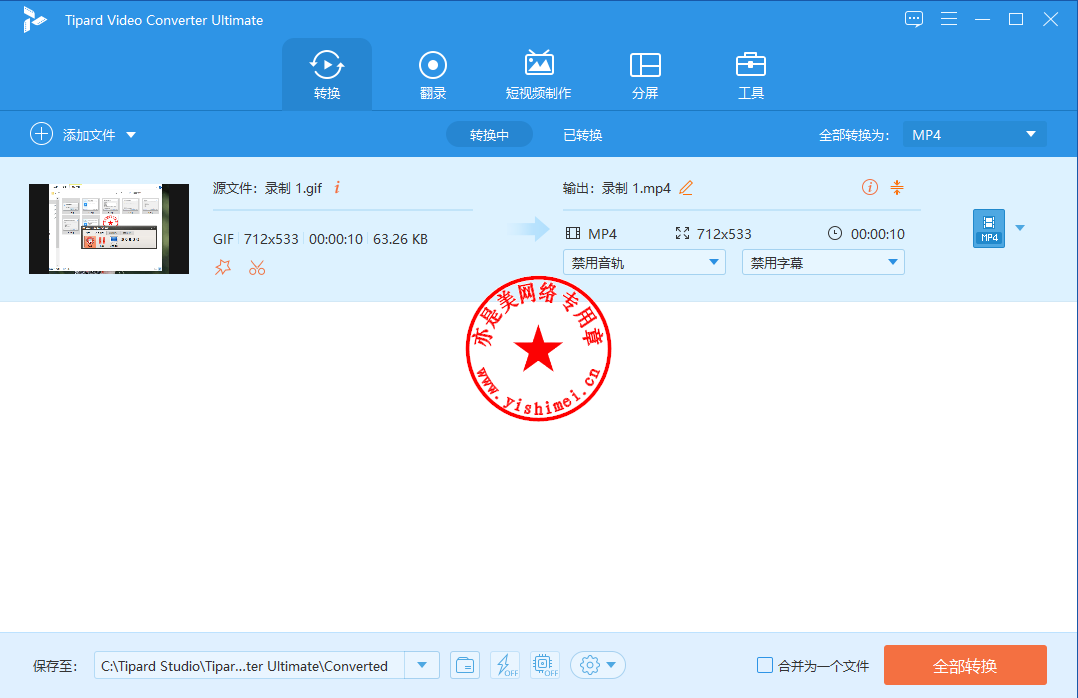This screenshot has width=1078, height=698.
Task: Open the gear settings dropdown
Action: (597, 665)
